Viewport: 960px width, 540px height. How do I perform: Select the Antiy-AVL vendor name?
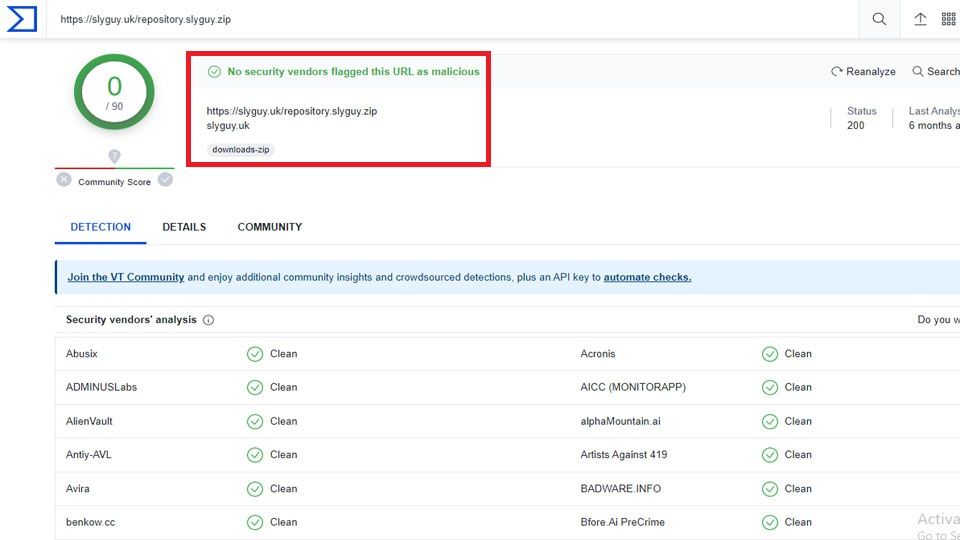pyautogui.click(x=88, y=455)
